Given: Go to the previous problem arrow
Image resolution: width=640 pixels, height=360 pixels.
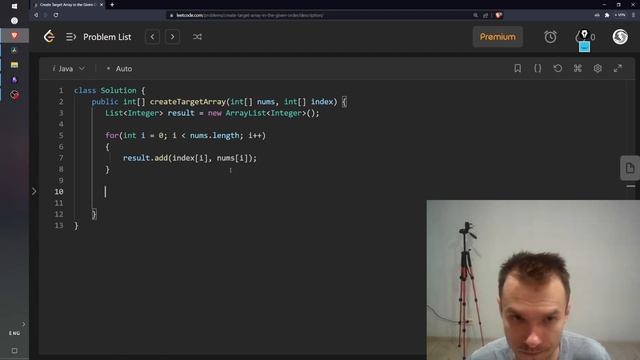Looking at the screenshot, I should [152, 37].
